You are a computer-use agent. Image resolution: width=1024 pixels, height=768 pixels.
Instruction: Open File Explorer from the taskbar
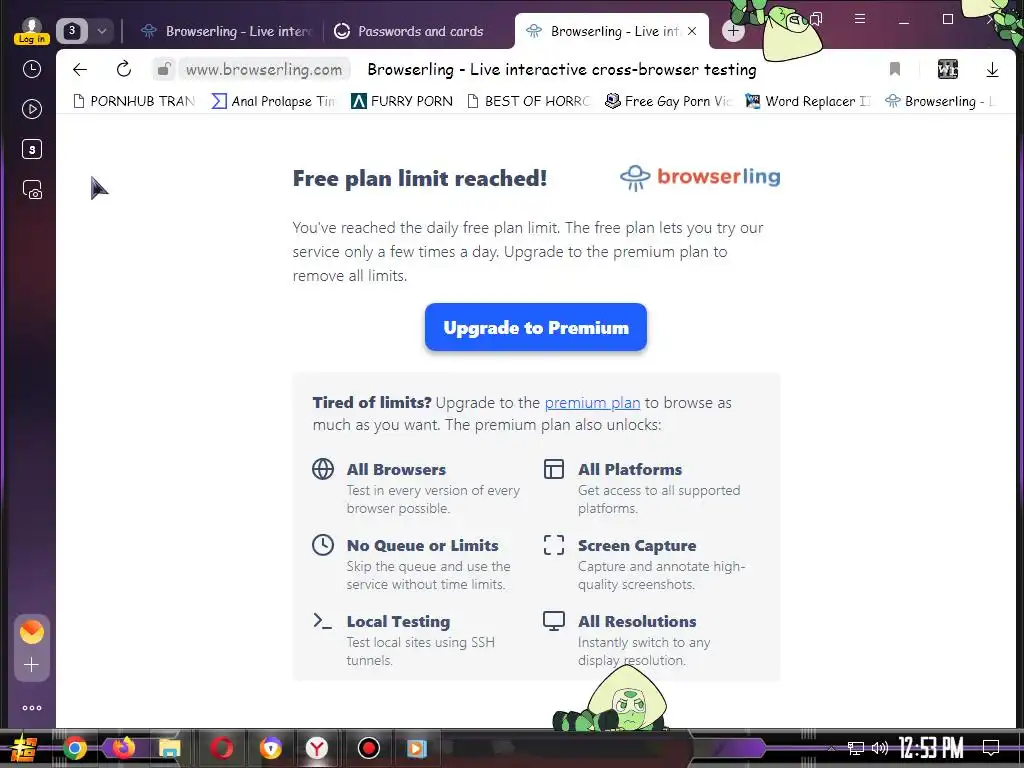tap(170, 748)
